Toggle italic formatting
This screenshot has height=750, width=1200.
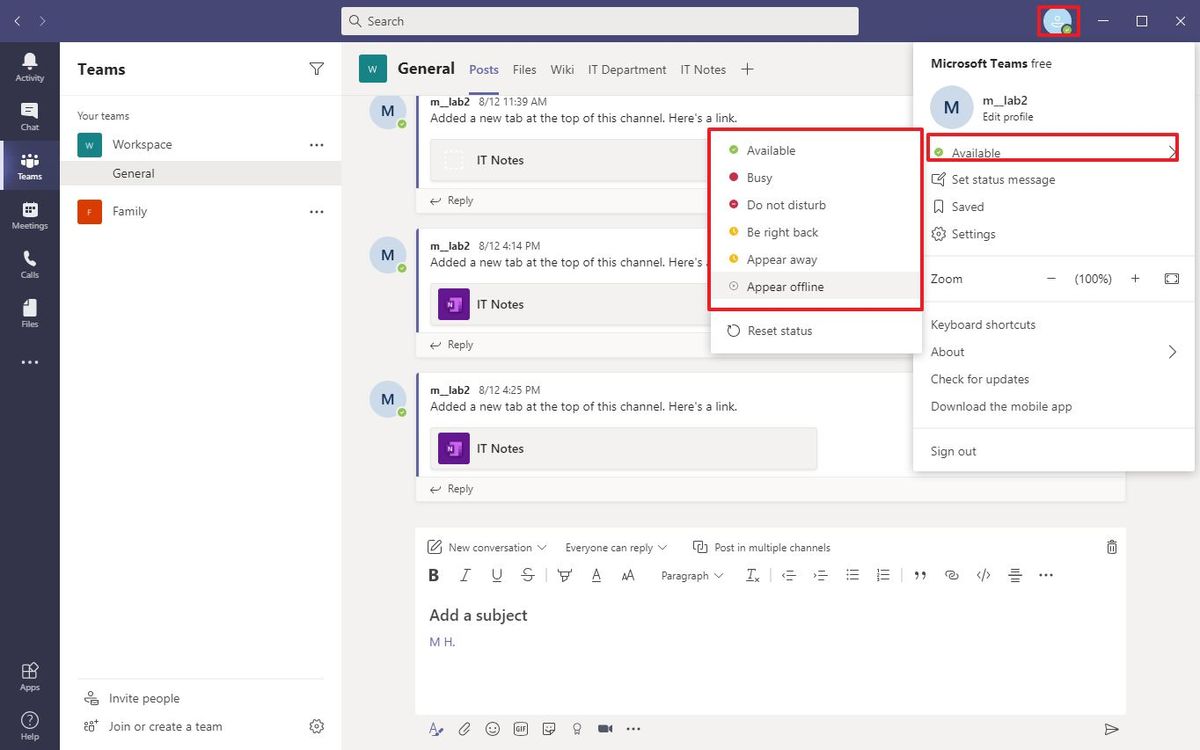(x=465, y=575)
